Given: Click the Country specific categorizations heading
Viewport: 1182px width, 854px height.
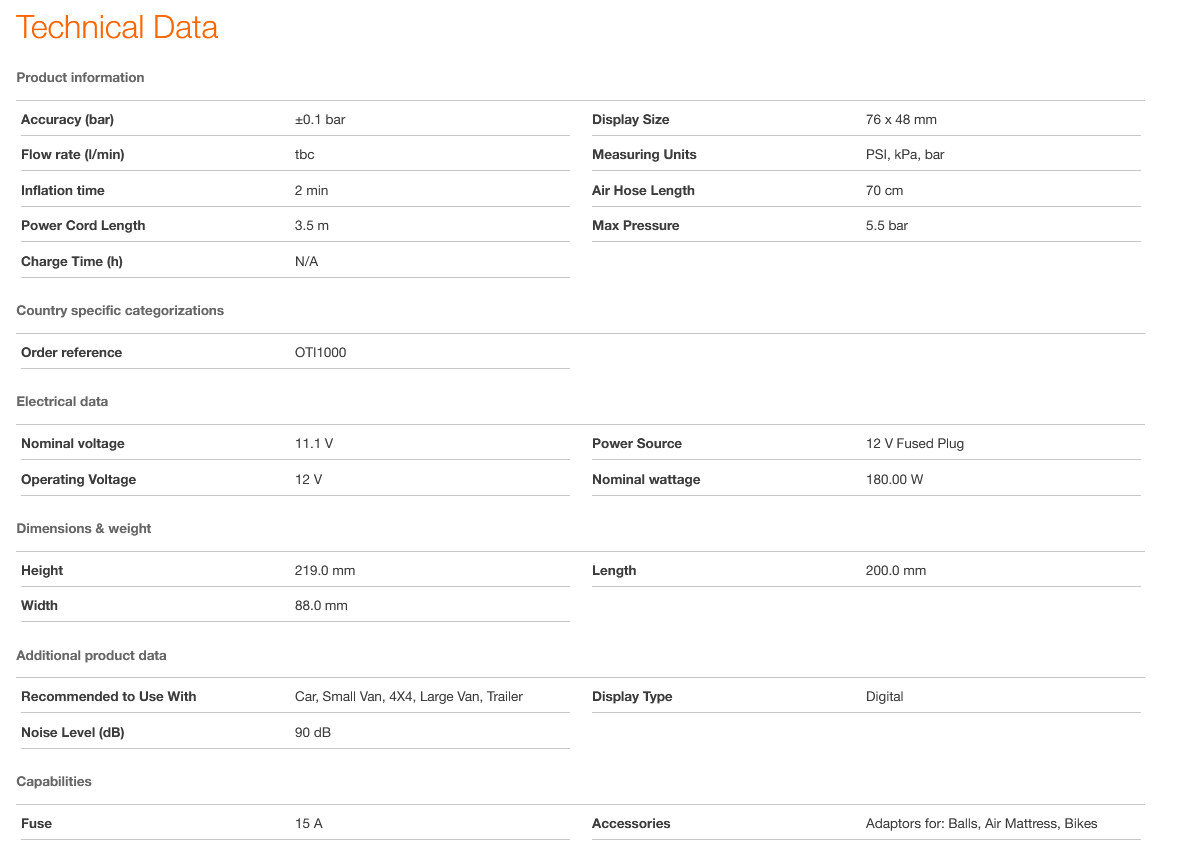Looking at the screenshot, I should 120,310.
